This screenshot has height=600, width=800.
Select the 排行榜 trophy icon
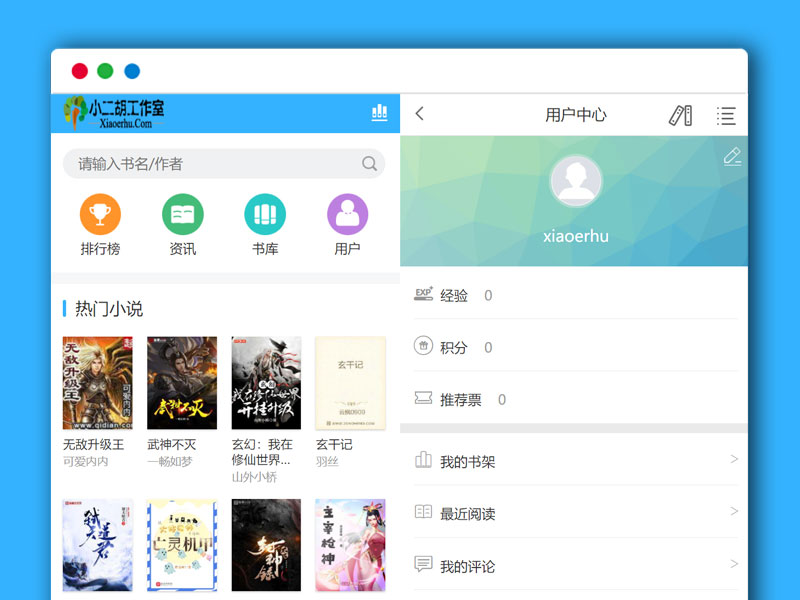click(100, 215)
